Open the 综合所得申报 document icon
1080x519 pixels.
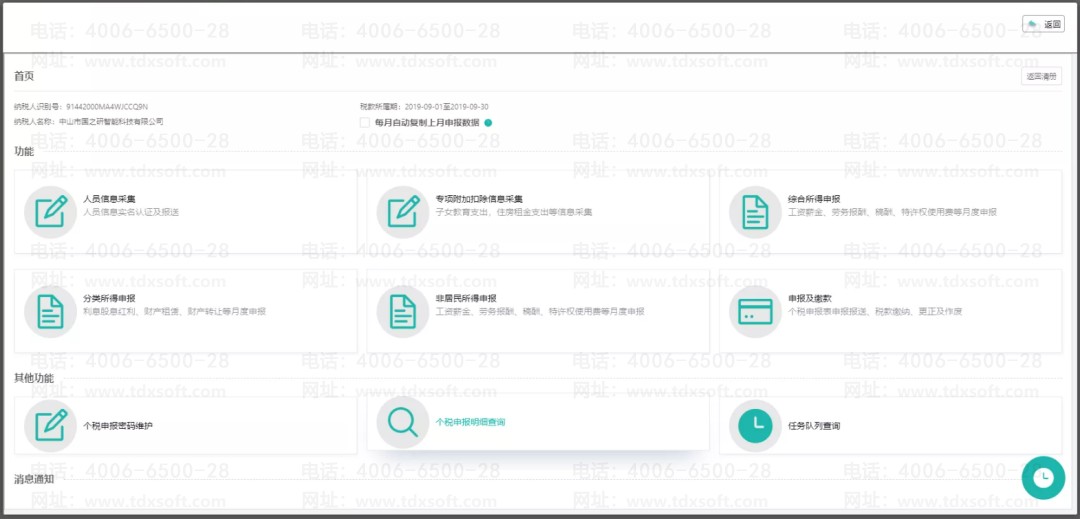(756, 212)
